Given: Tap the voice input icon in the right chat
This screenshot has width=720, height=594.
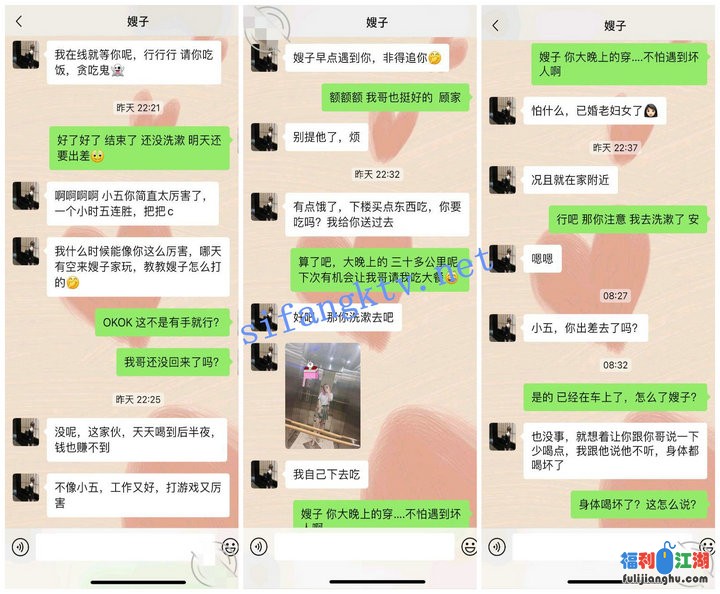Looking at the screenshot, I should 496,547.
